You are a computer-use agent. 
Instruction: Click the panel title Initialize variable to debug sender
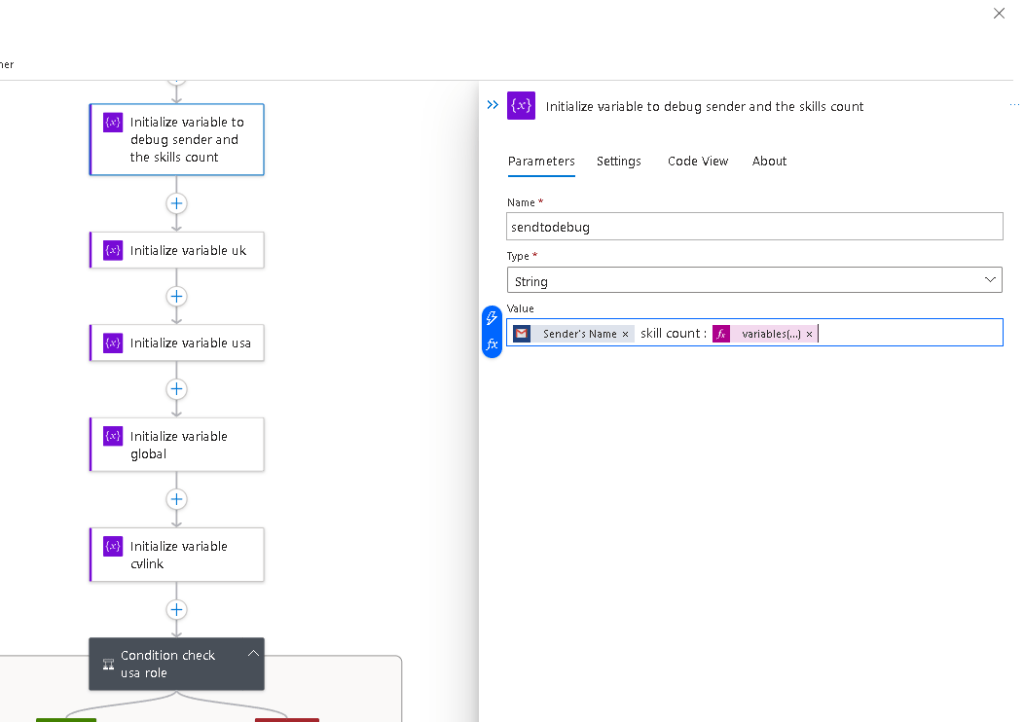coord(704,106)
